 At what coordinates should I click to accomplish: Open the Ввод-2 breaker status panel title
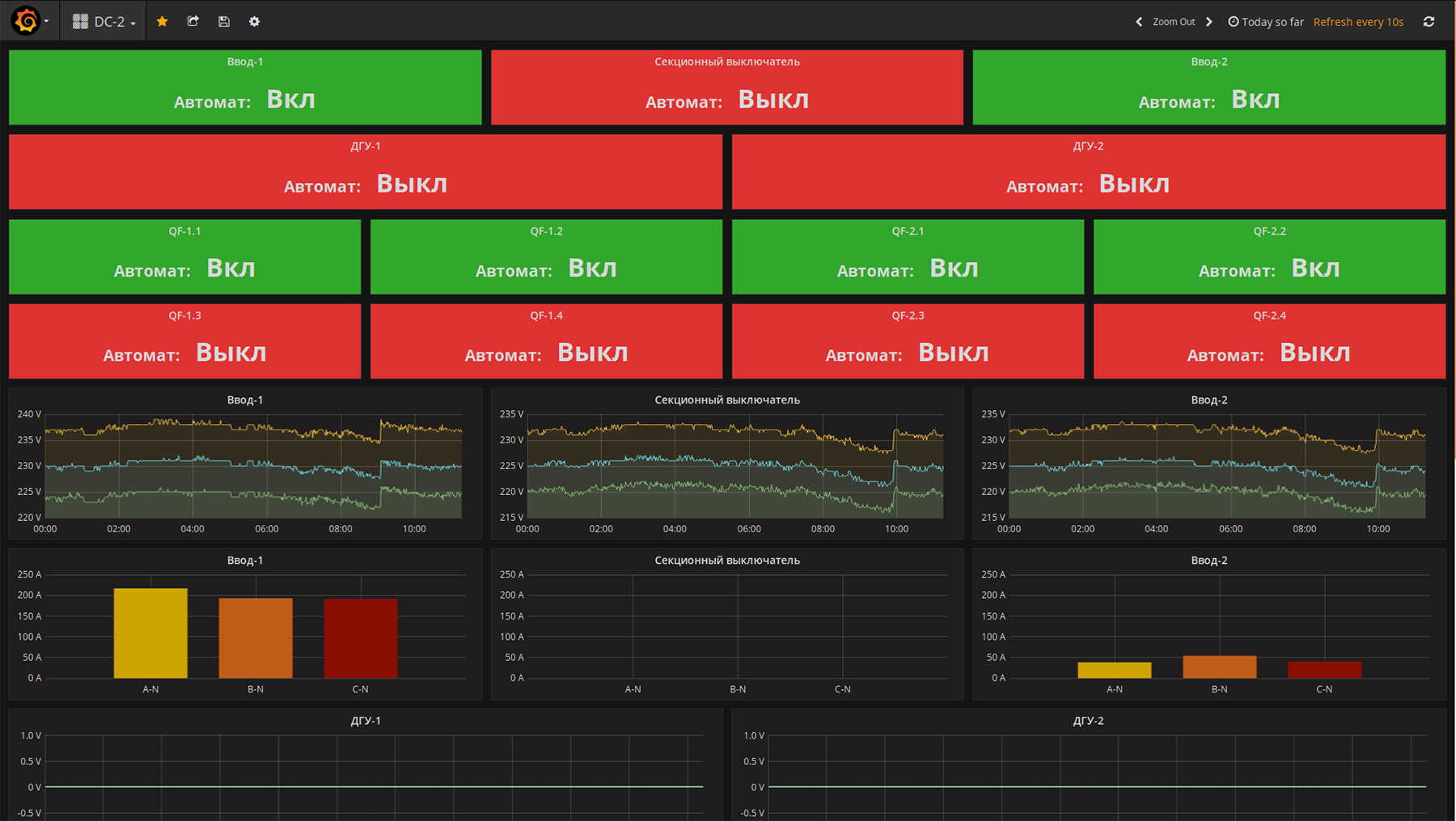(1209, 61)
